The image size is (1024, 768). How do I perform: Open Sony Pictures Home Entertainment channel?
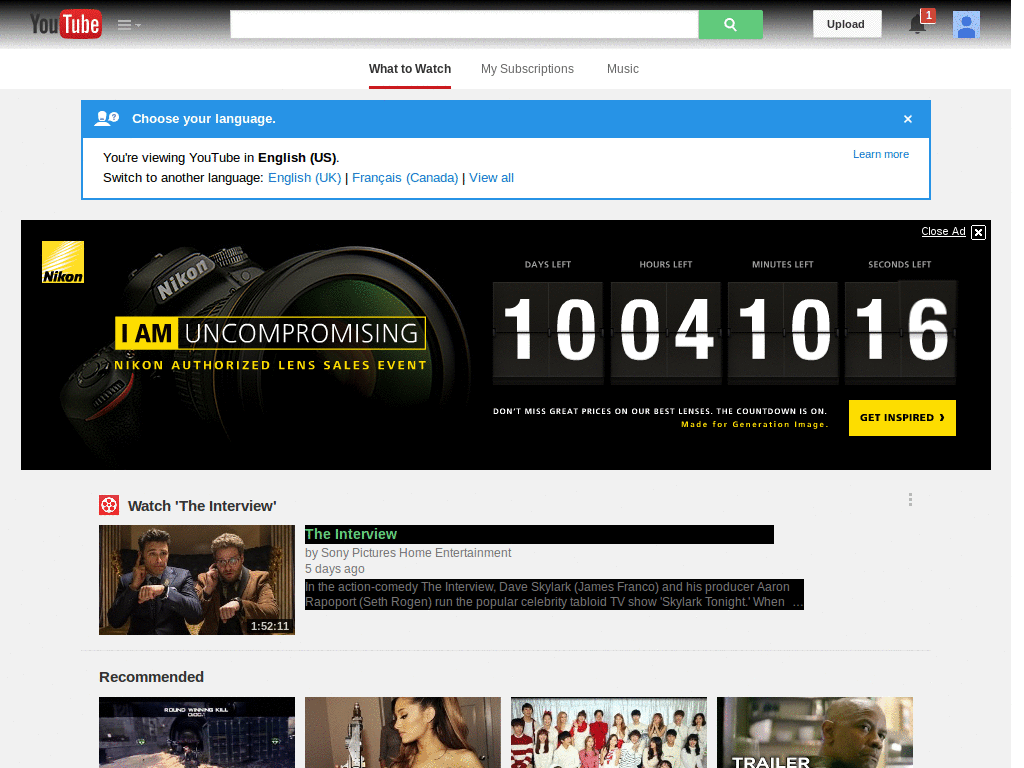pos(416,552)
